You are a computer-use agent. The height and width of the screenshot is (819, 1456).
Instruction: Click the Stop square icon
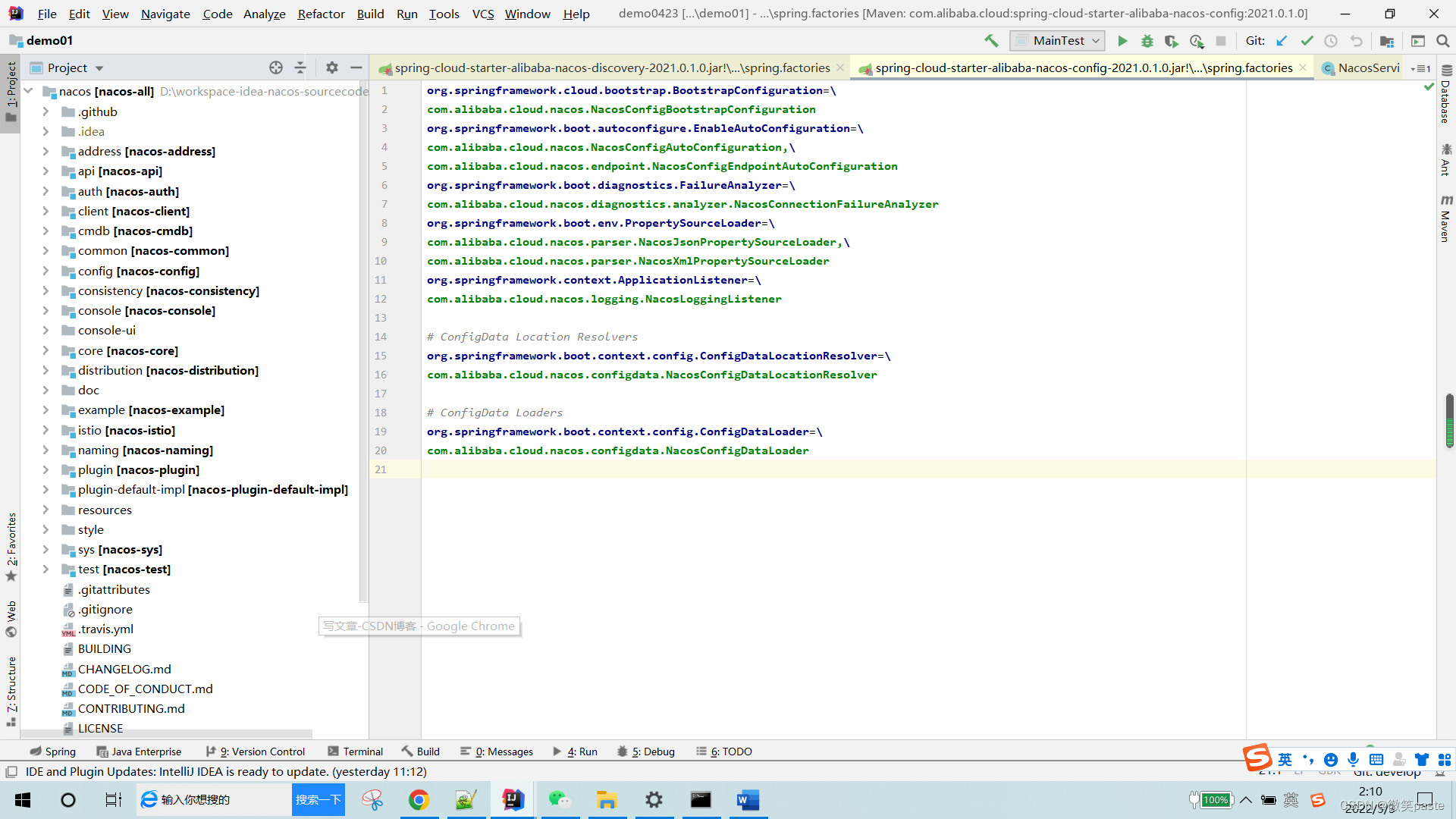tap(1221, 41)
